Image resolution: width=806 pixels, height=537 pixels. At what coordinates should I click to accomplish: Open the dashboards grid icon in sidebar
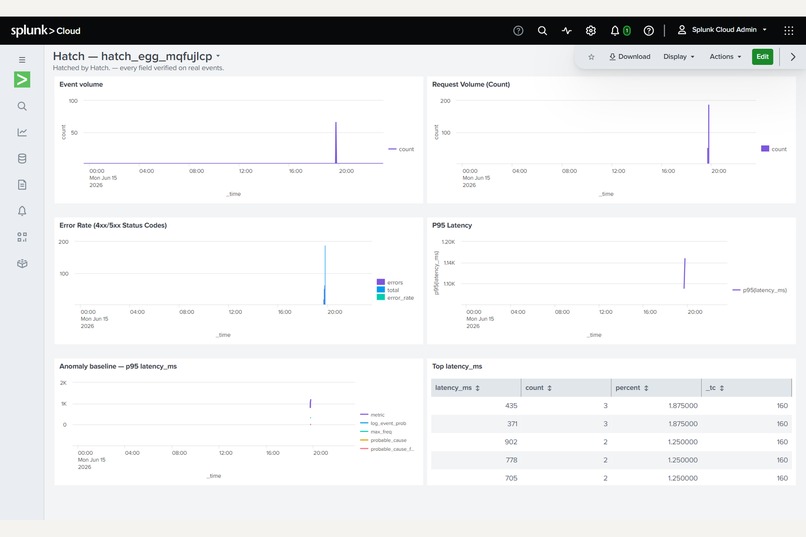coord(22,237)
